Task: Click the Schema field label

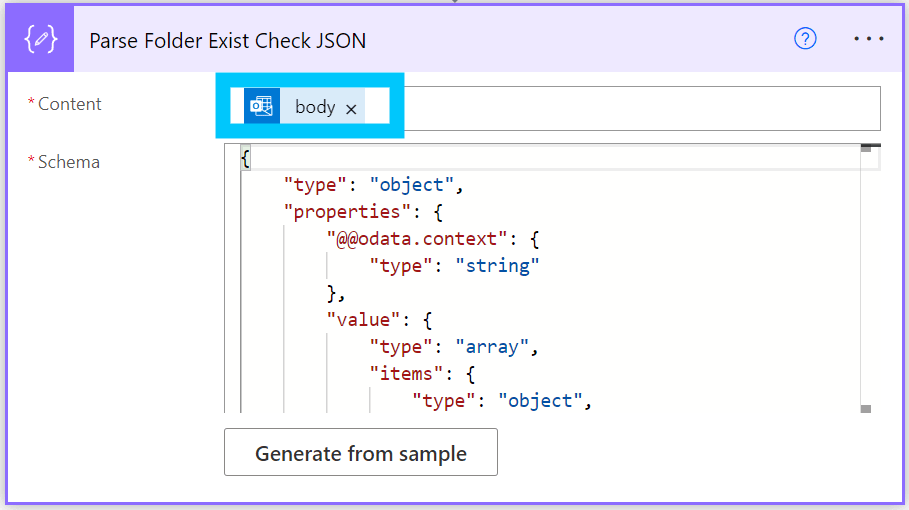Action: (x=68, y=162)
